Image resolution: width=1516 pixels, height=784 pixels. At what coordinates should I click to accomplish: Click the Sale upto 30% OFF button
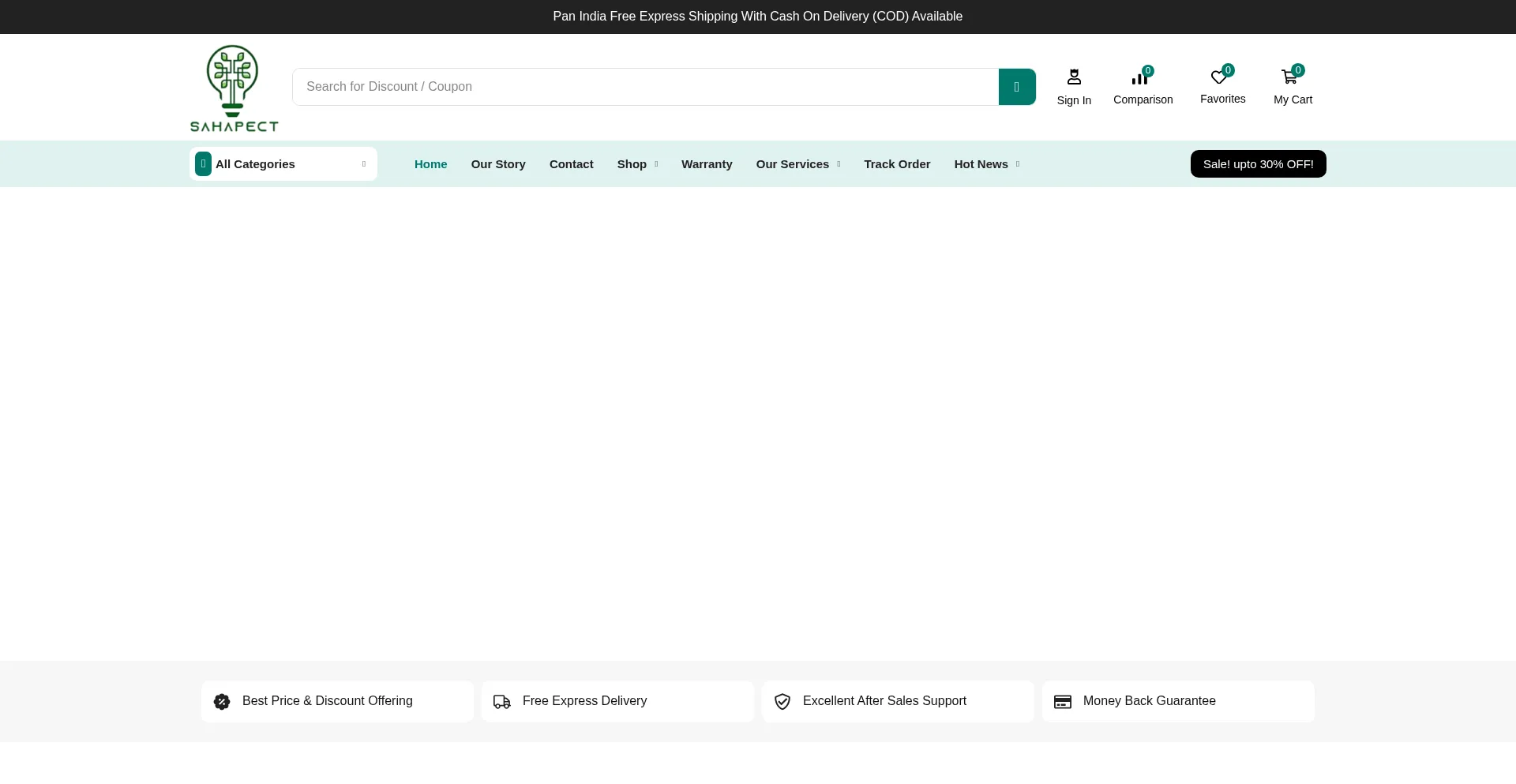pyautogui.click(x=1258, y=164)
